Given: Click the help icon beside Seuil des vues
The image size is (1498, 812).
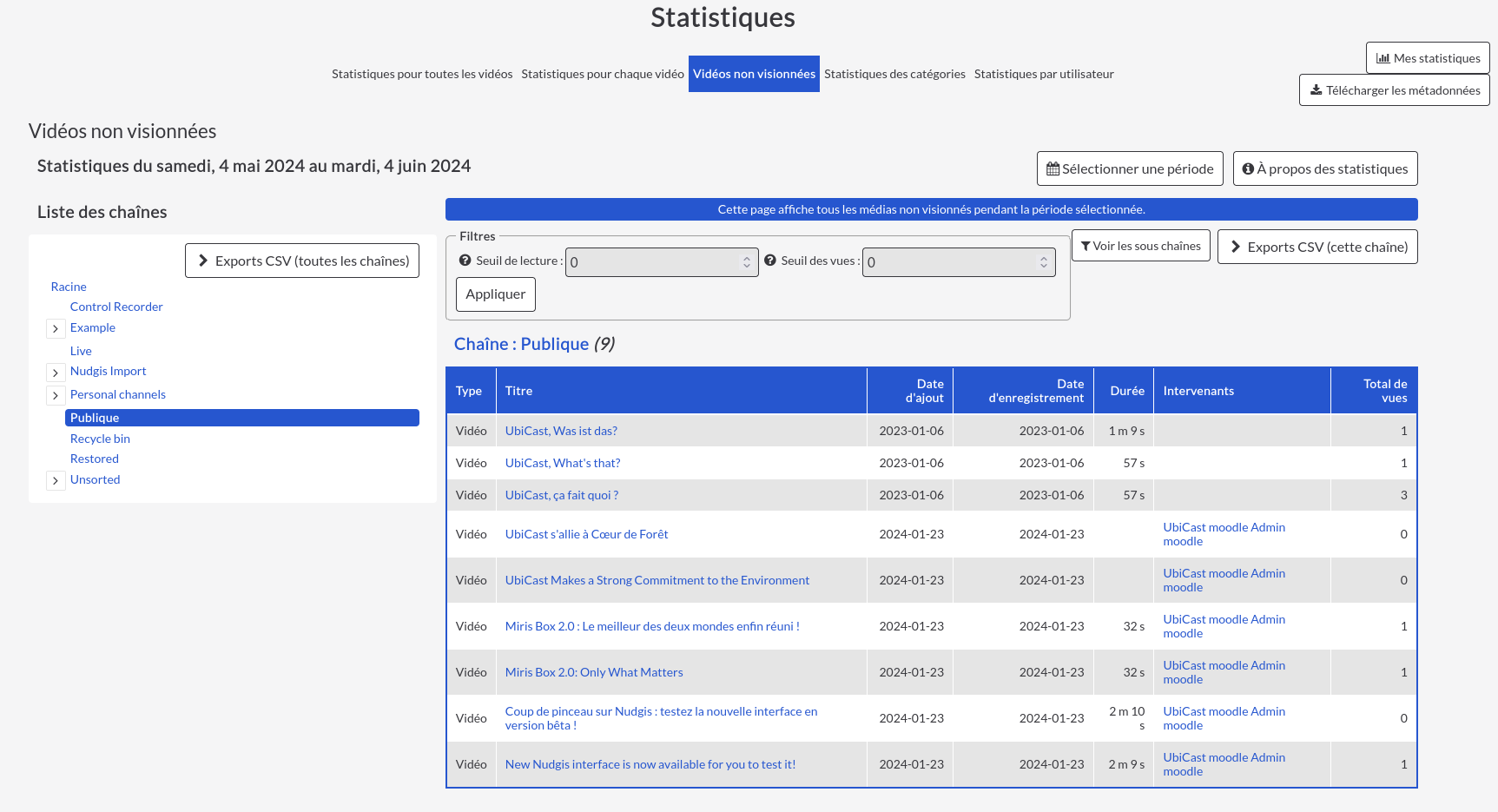Looking at the screenshot, I should point(769,261).
